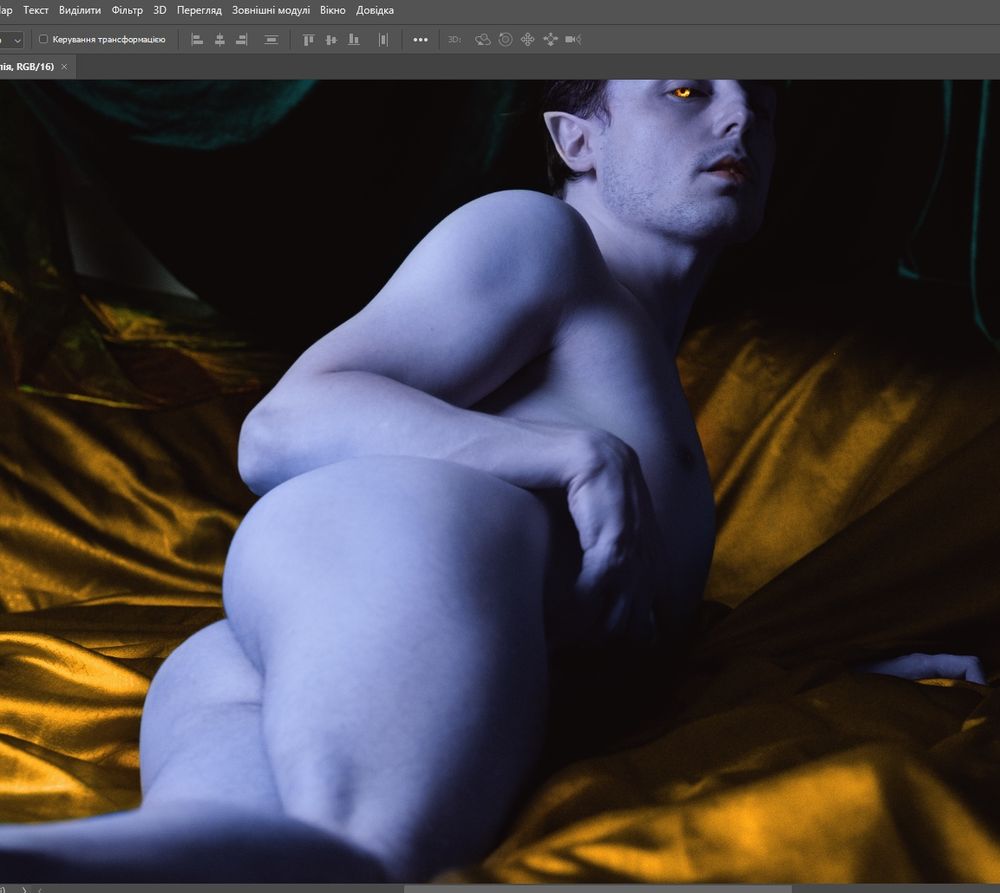The image size is (1000, 893).
Task: Open the Зовнішні модулі menu
Action: point(270,10)
